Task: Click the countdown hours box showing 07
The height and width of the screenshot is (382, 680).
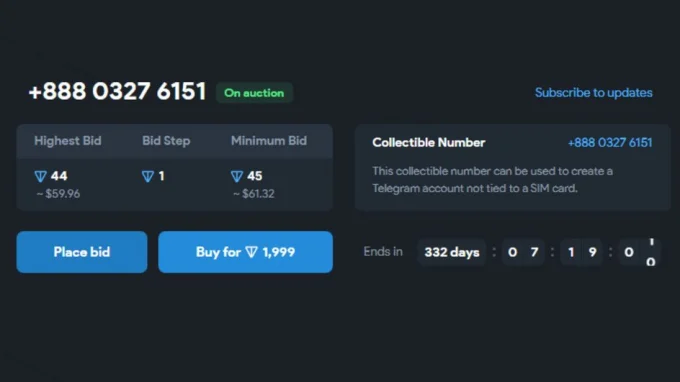Action: pyautogui.click(x=523, y=252)
